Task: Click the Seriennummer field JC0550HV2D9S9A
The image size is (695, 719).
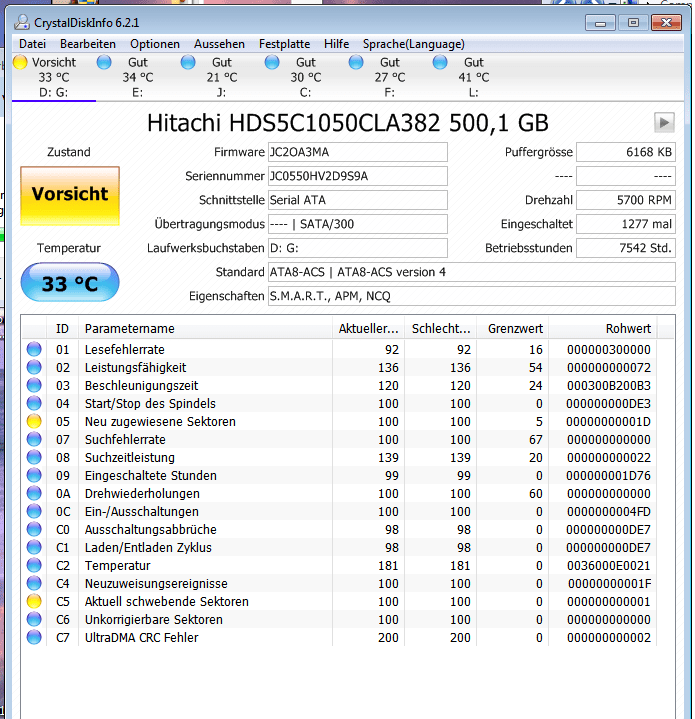Action: tap(358, 176)
